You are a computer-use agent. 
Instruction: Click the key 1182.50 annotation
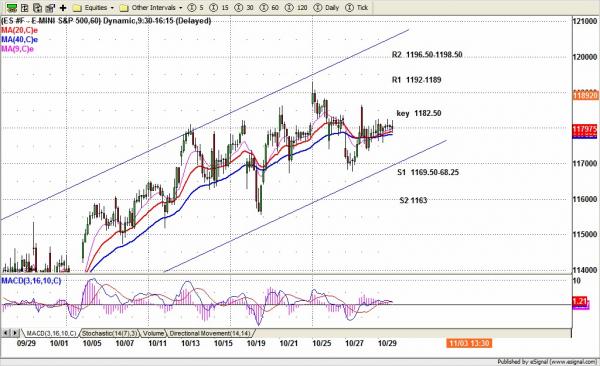[419, 113]
